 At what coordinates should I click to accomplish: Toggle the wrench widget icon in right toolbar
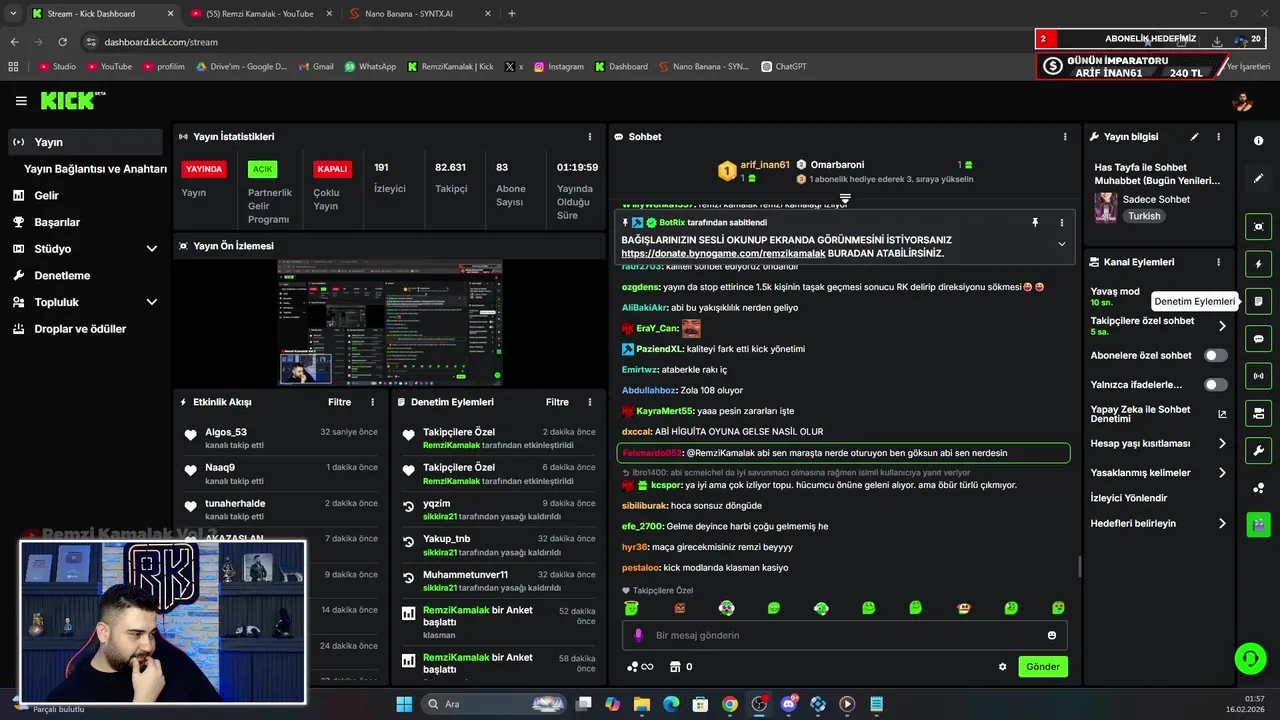click(x=1258, y=450)
